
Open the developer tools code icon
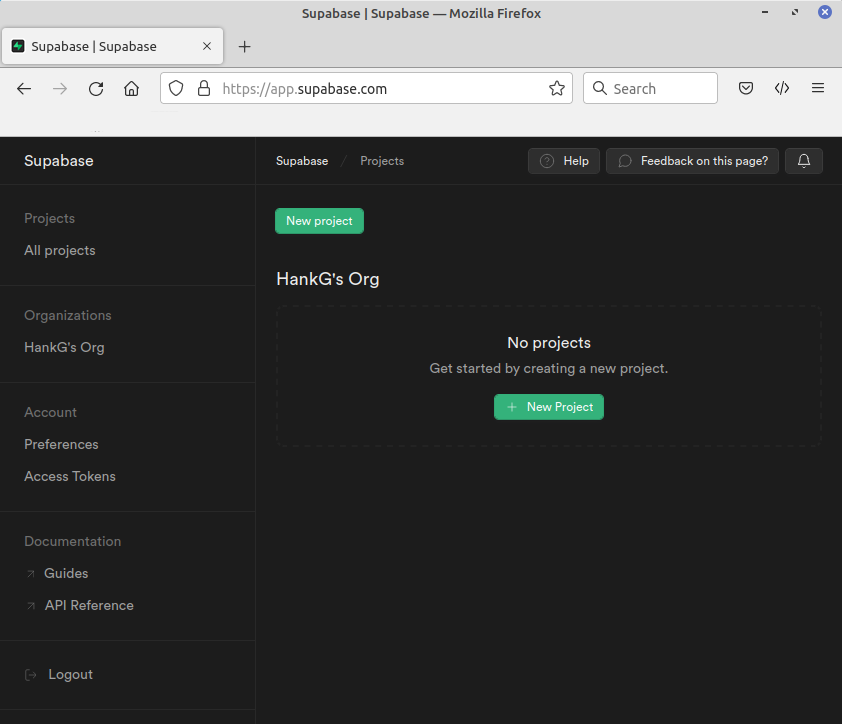(x=782, y=88)
